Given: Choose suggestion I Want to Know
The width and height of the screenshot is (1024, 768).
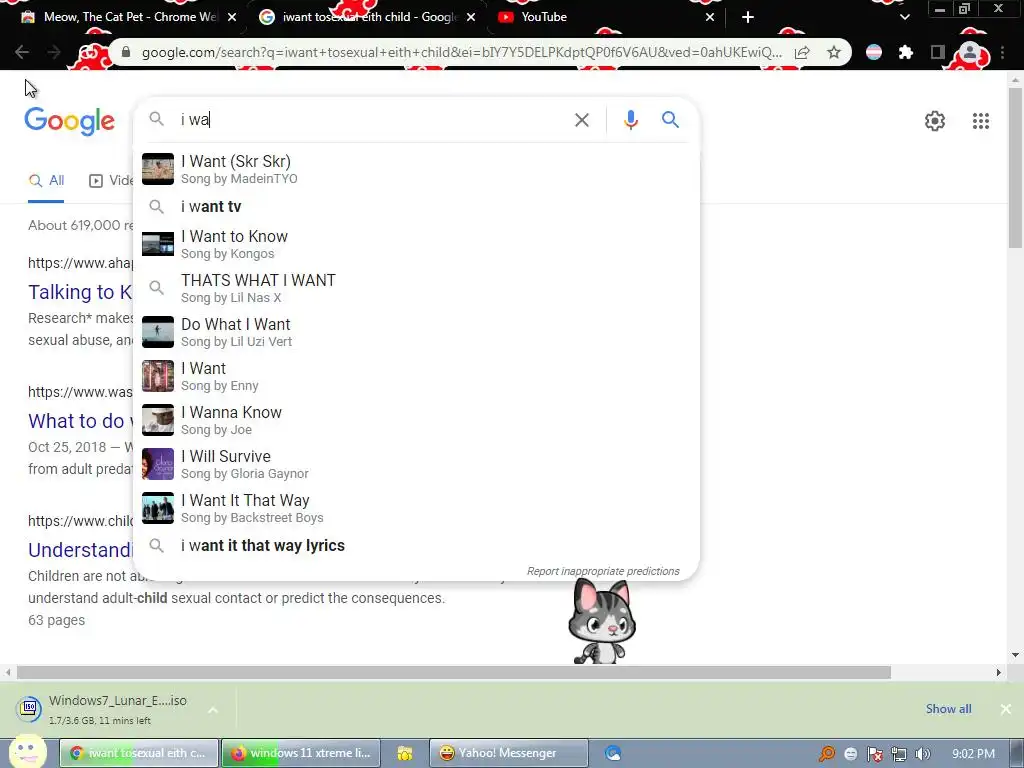Looking at the screenshot, I should coord(416,244).
